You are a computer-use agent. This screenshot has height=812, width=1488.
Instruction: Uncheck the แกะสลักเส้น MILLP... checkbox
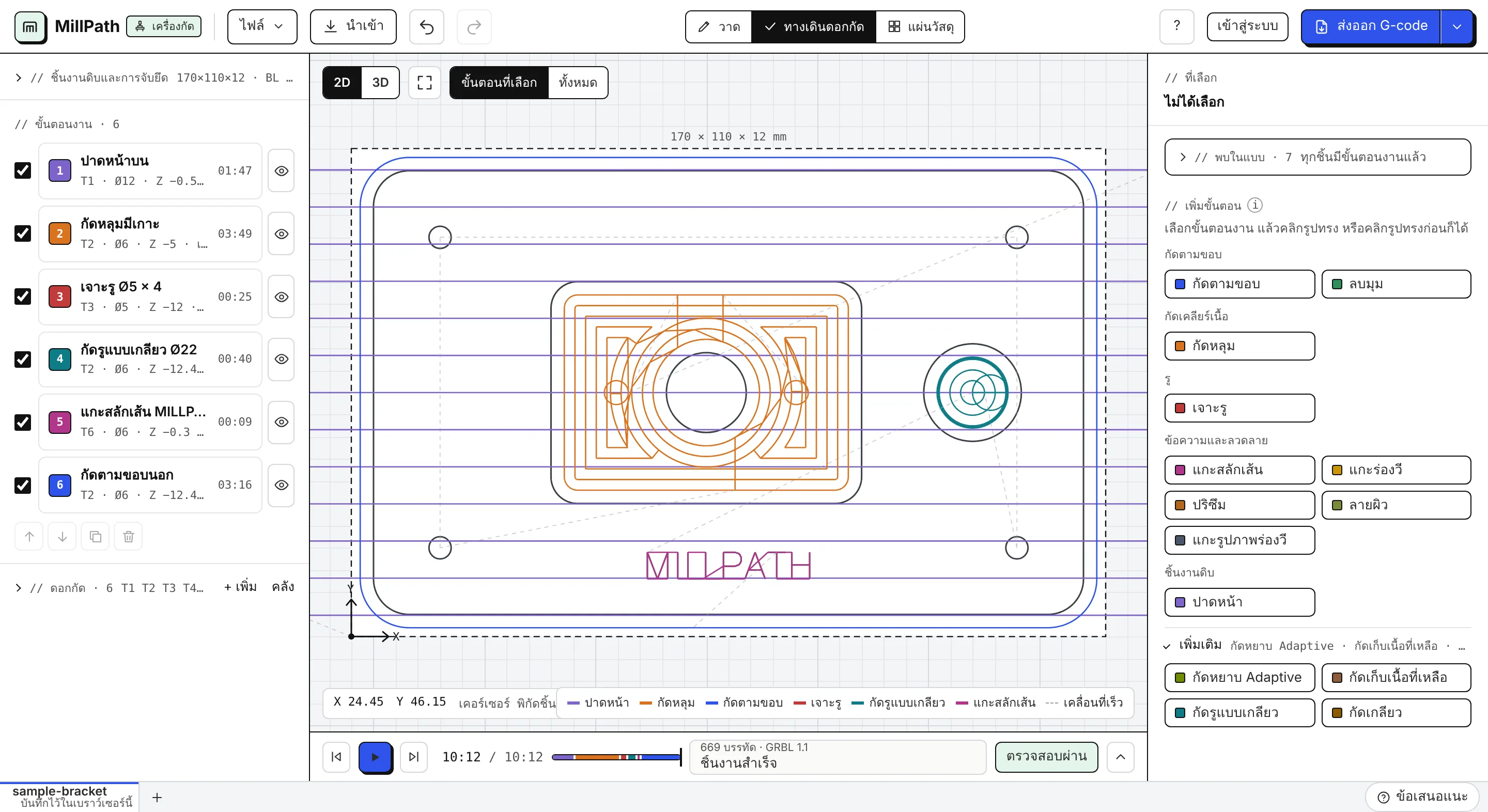(x=23, y=422)
